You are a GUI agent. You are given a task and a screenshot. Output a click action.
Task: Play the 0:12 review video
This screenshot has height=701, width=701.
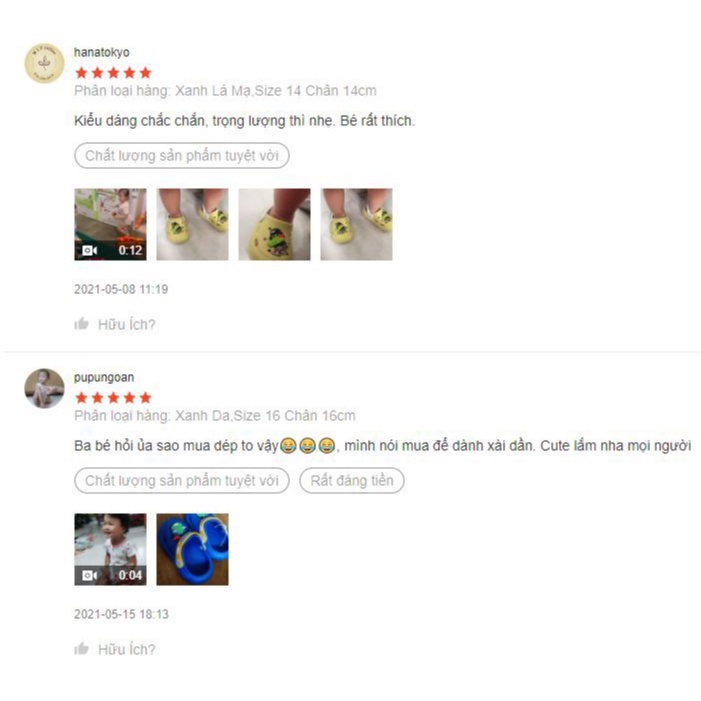110,224
